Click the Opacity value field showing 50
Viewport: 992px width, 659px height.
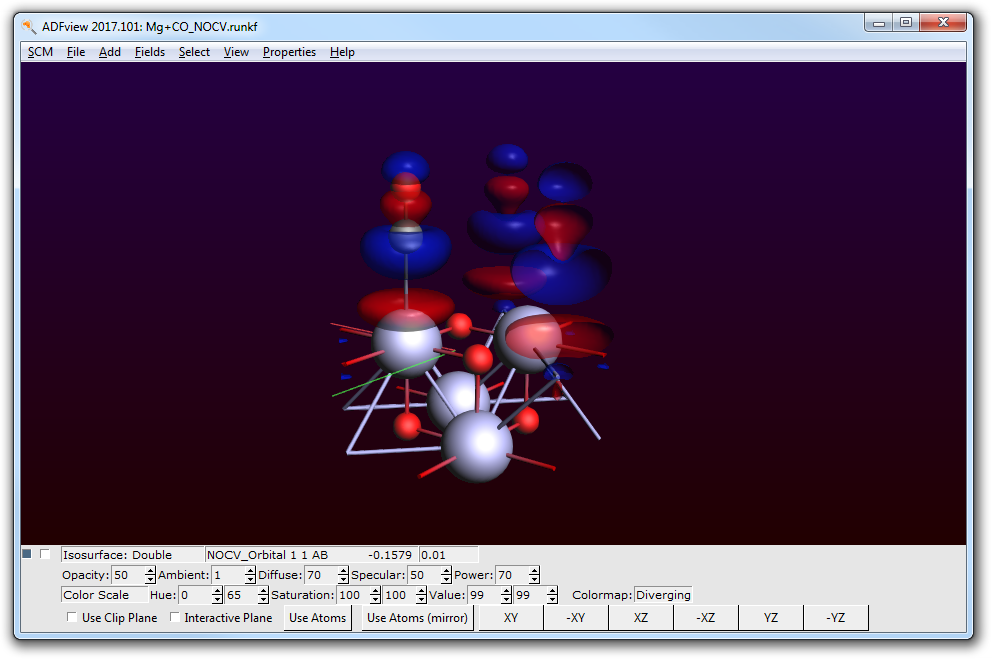point(128,575)
